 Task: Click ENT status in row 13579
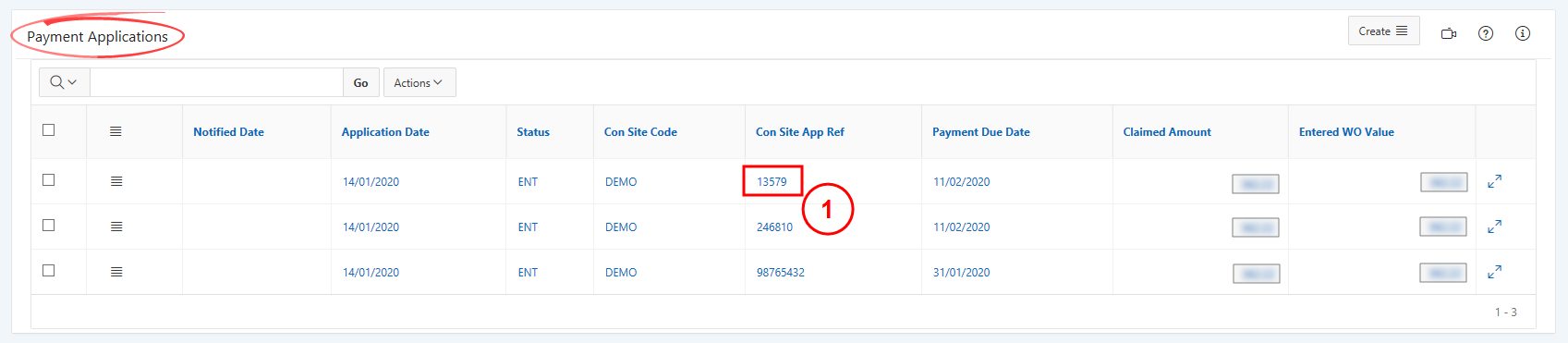(528, 182)
